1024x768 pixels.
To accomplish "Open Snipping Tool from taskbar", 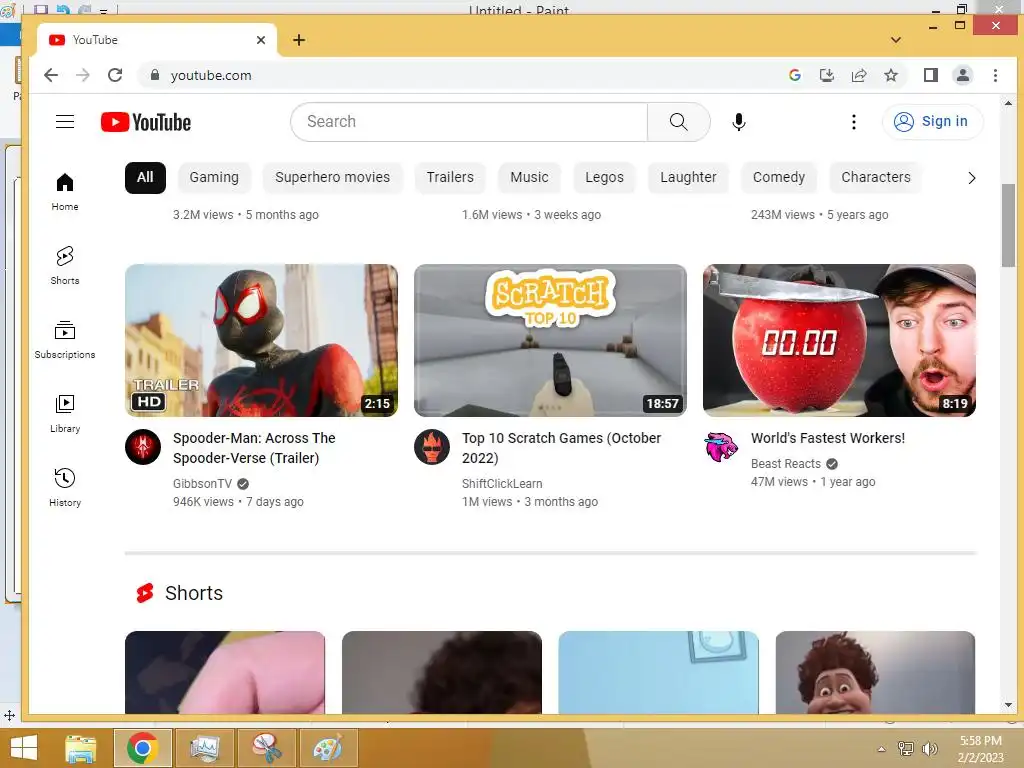I will pyautogui.click(x=266, y=748).
